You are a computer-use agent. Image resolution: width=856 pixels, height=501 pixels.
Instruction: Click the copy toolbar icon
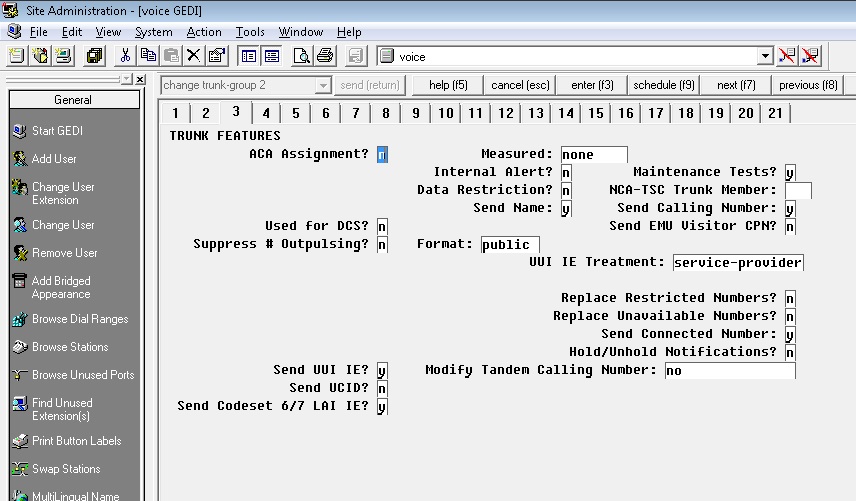148,56
